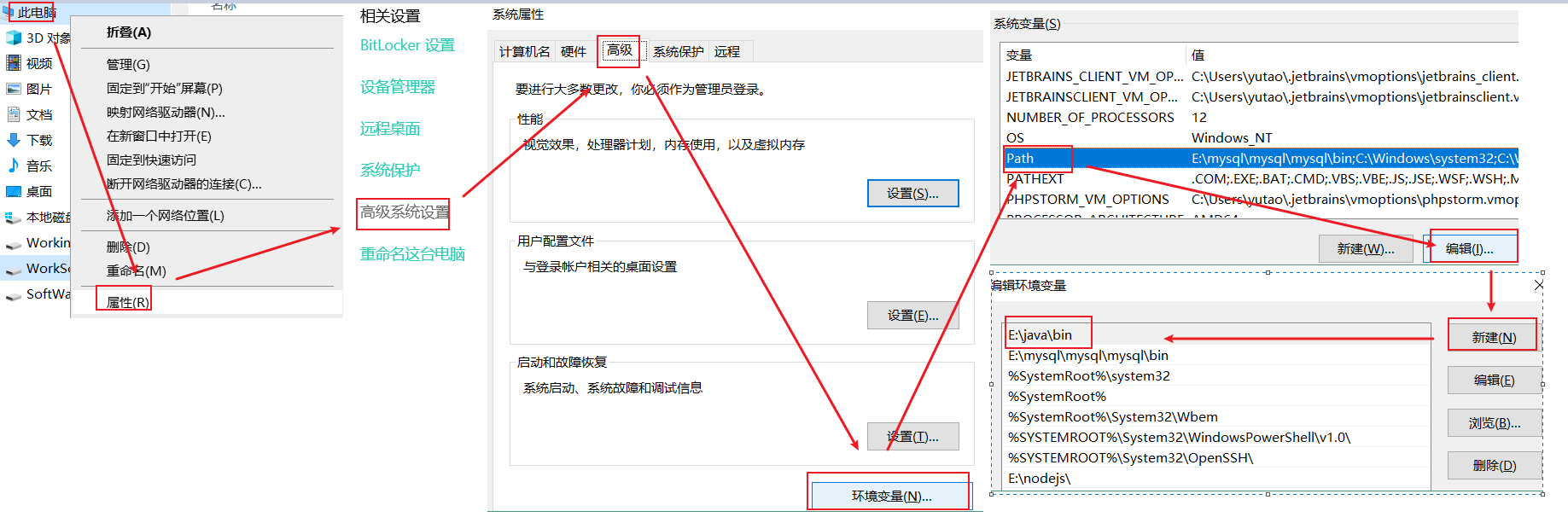This screenshot has height=523, width=1568.
Task: Click the 环境变量(N)... button
Action: [890, 496]
